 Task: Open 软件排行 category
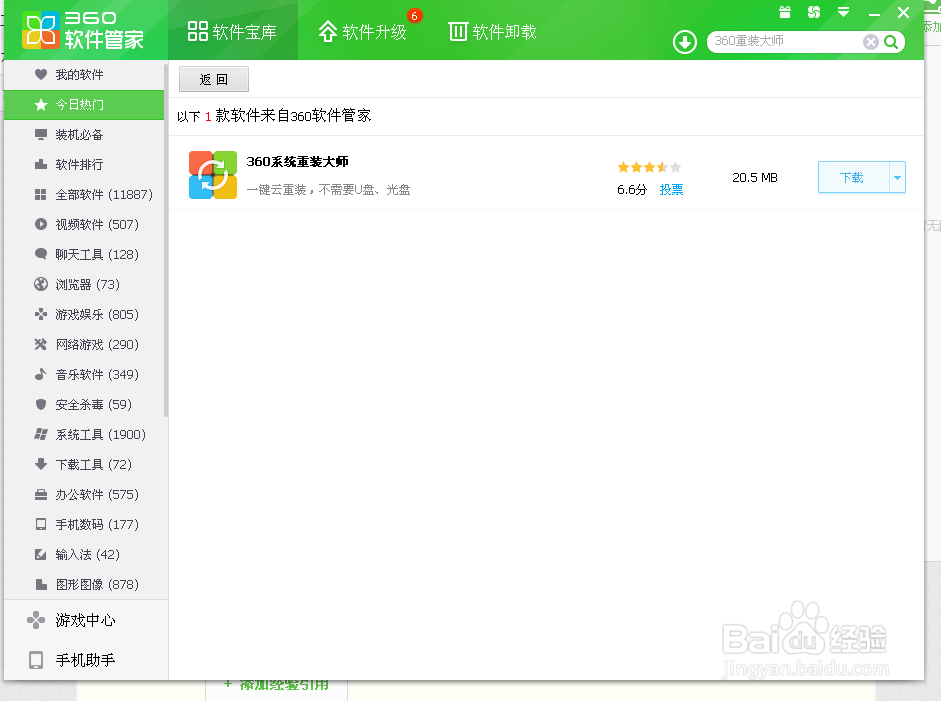pyautogui.click(x=84, y=164)
